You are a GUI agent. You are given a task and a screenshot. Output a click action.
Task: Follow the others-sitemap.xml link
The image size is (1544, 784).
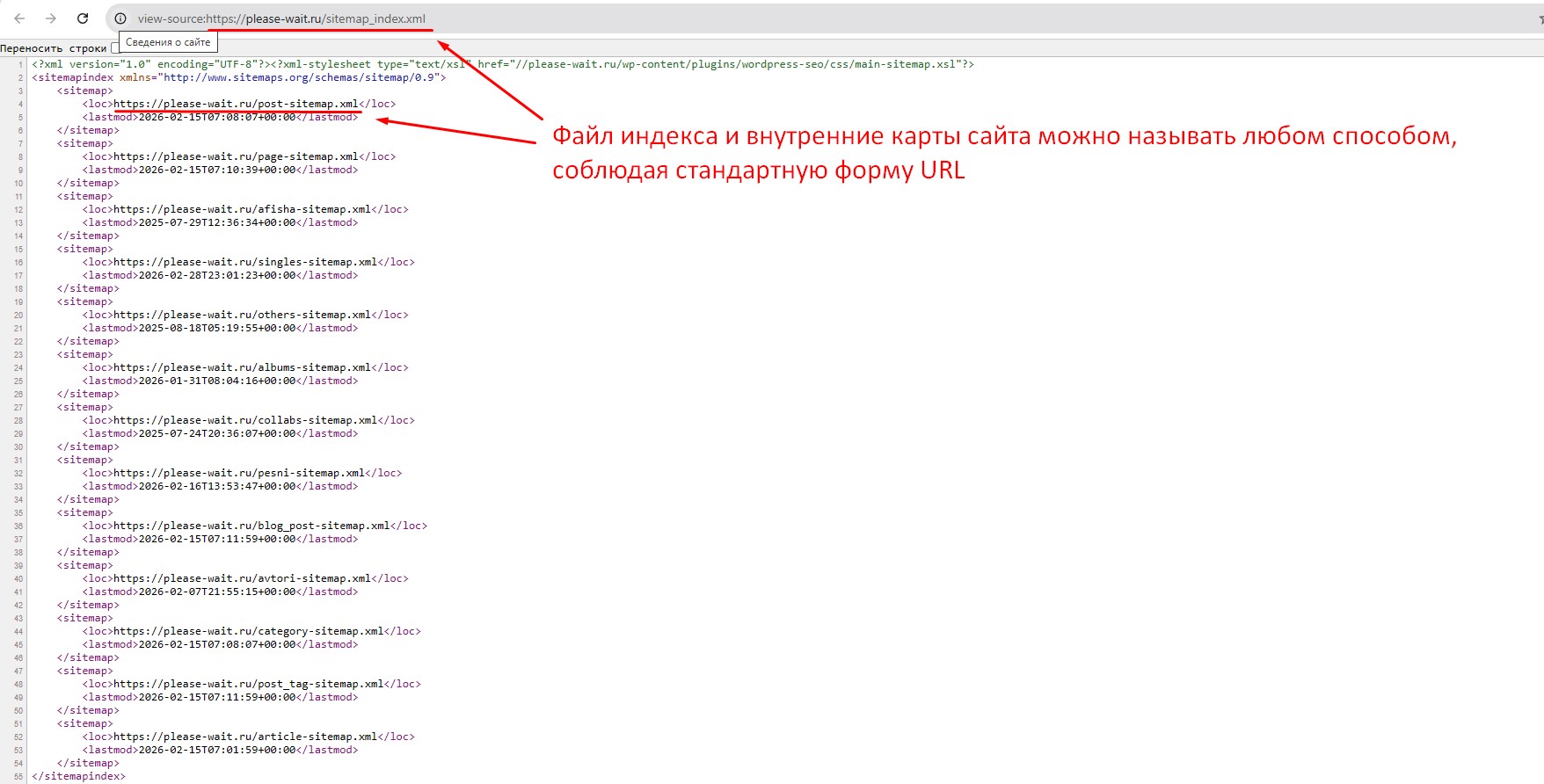pyautogui.click(x=242, y=315)
